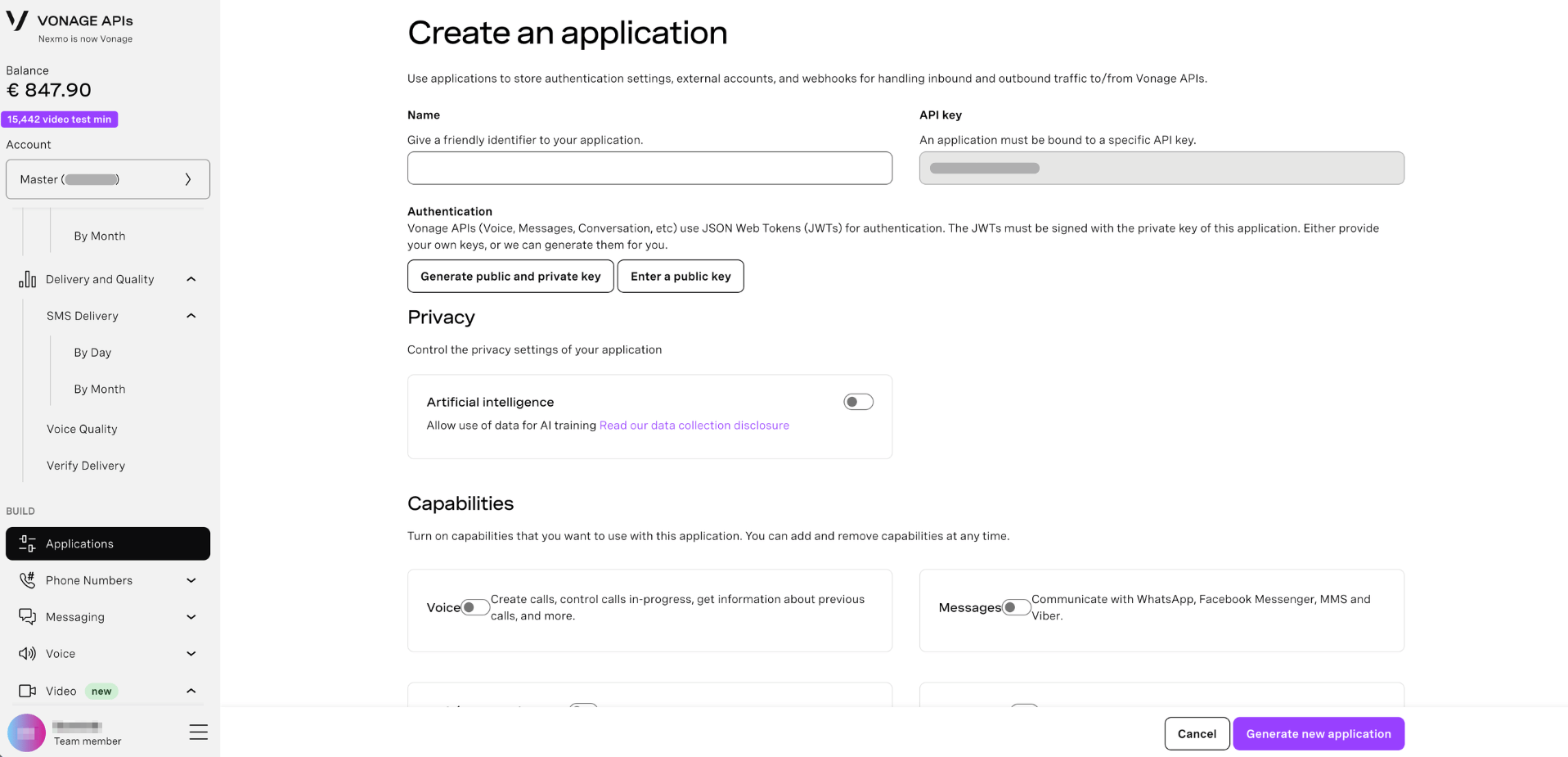Image resolution: width=1568 pixels, height=757 pixels.
Task: Click the Privacy section heading
Action: point(441,318)
